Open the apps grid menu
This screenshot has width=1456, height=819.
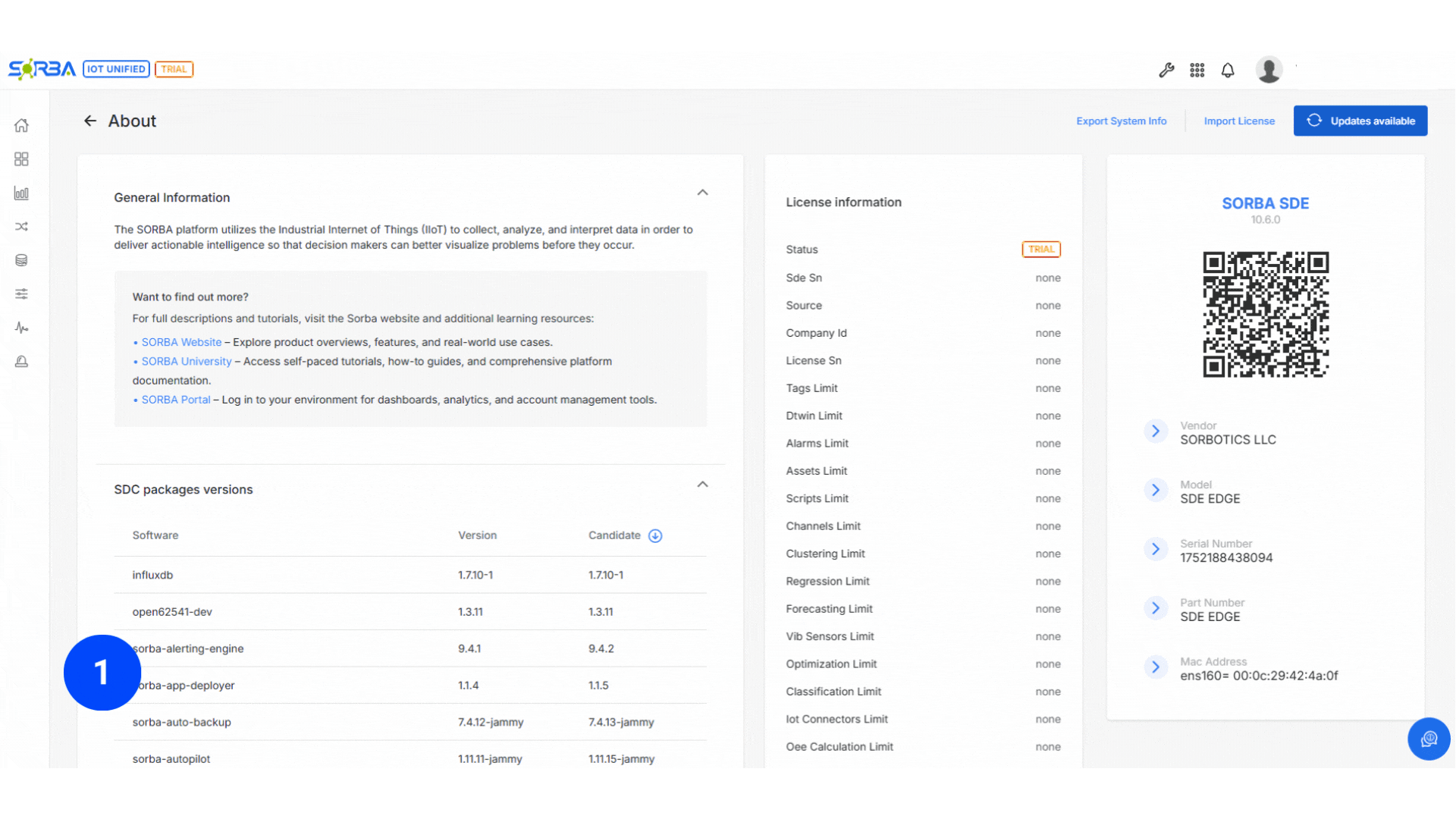point(1197,71)
